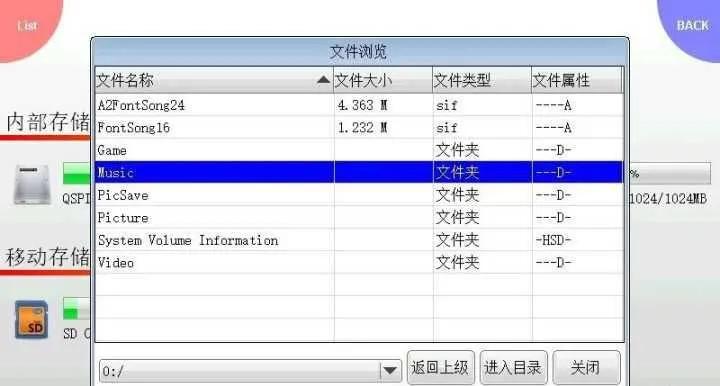Click the ----A attribute cell of A2FontSong24
This screenshot has width=720, height=386.
tap(578, 105)
